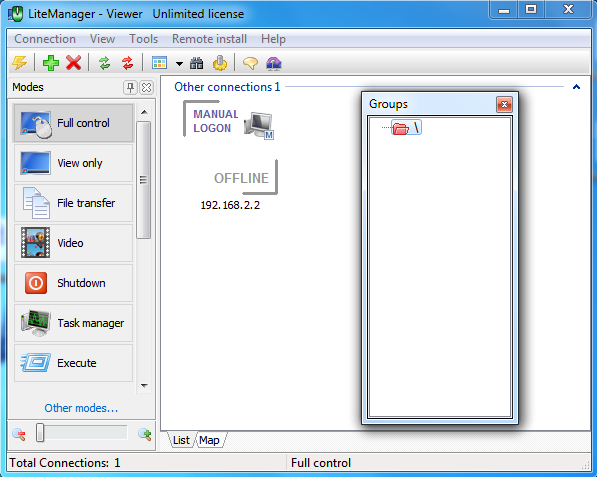Close the Groups window

coord(504,104)
